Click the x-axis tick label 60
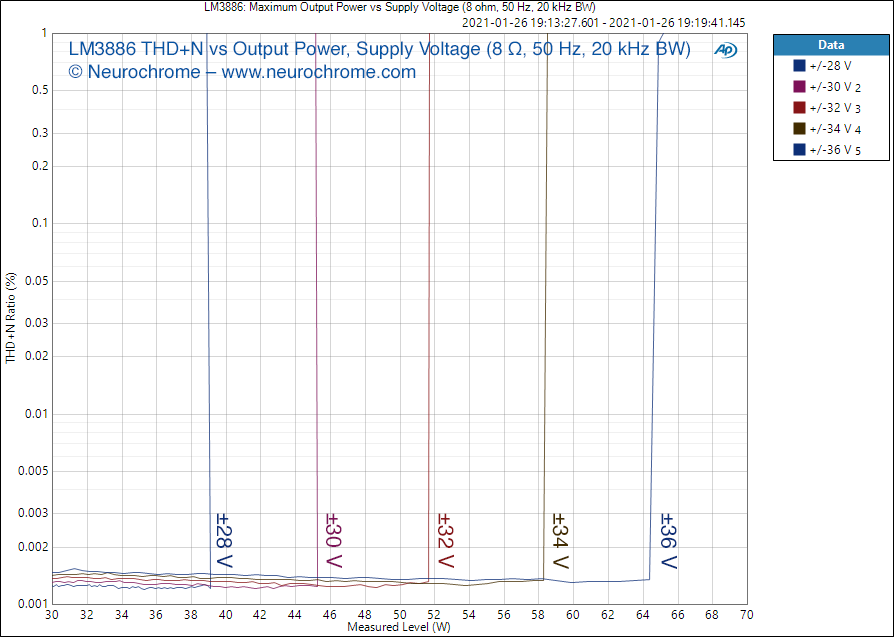This screenshot has height=637, width=894. click(573, 615)
